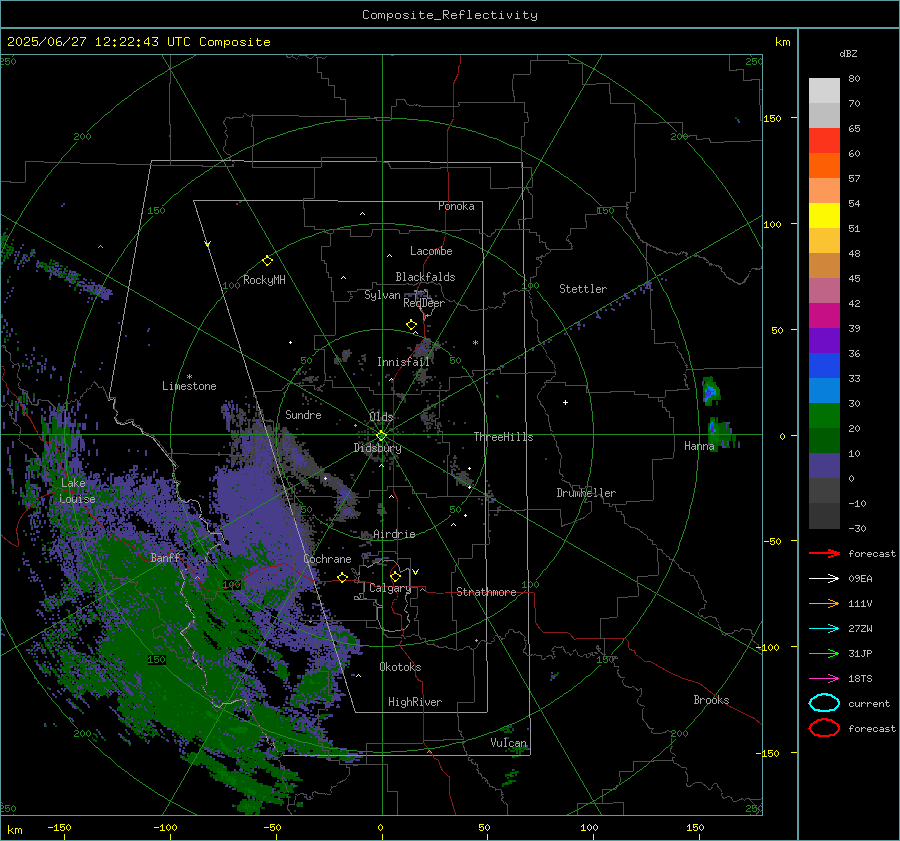Click the yellow diamond marker near Cochrane

click(x=343, y=577)
